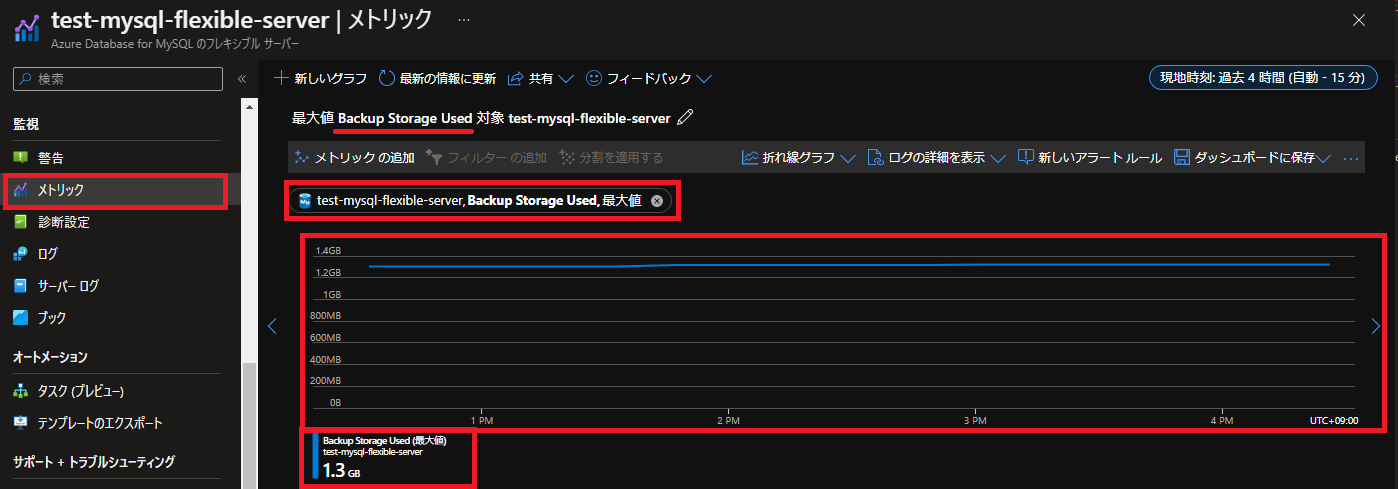Screen dimensions: 1398x489
Task: Open テンプレートのエクスポート in the sidebar
Action: 100,423
